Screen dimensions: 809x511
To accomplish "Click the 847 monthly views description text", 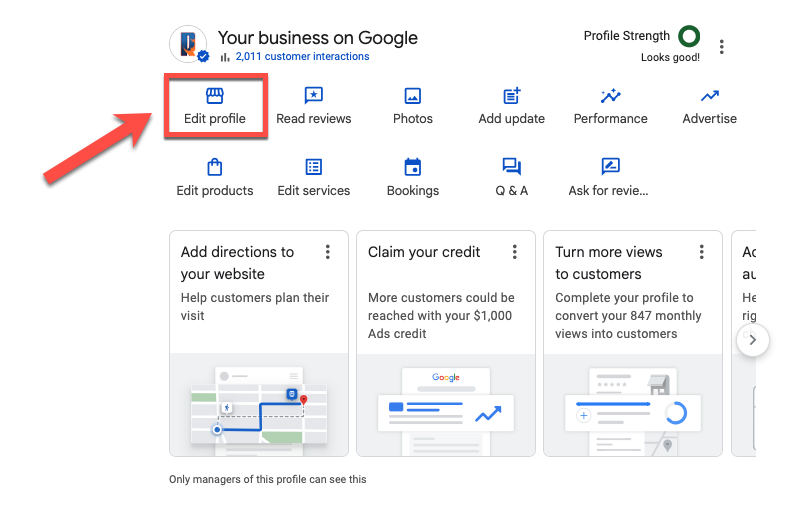I will click(628, 315).
